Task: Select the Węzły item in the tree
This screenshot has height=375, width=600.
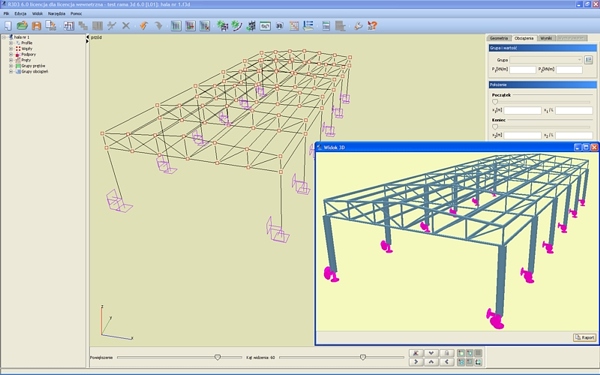Action: tap(27, 49)
